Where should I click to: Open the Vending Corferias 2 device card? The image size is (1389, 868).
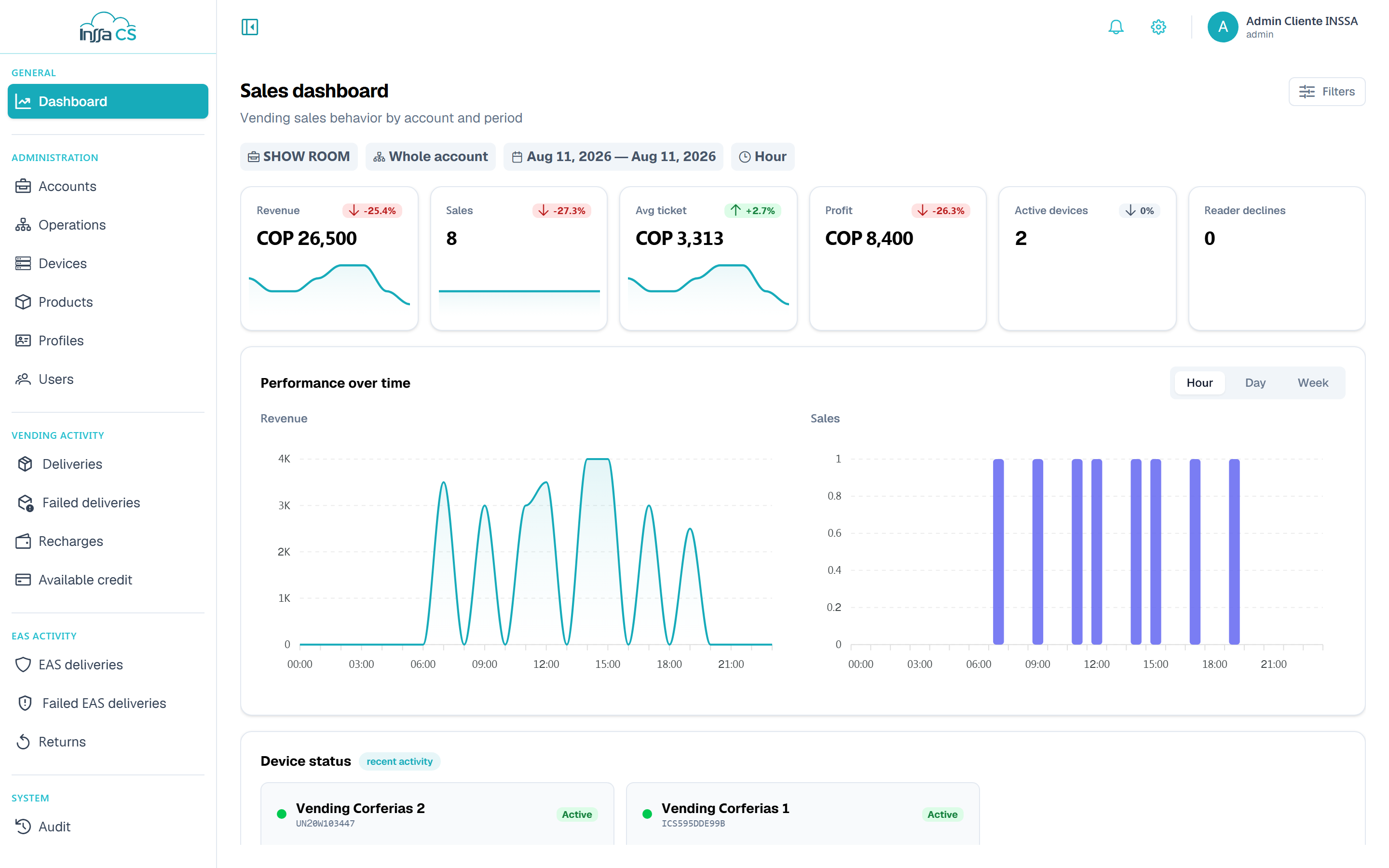pyautogui.click(x=437, y=814)
